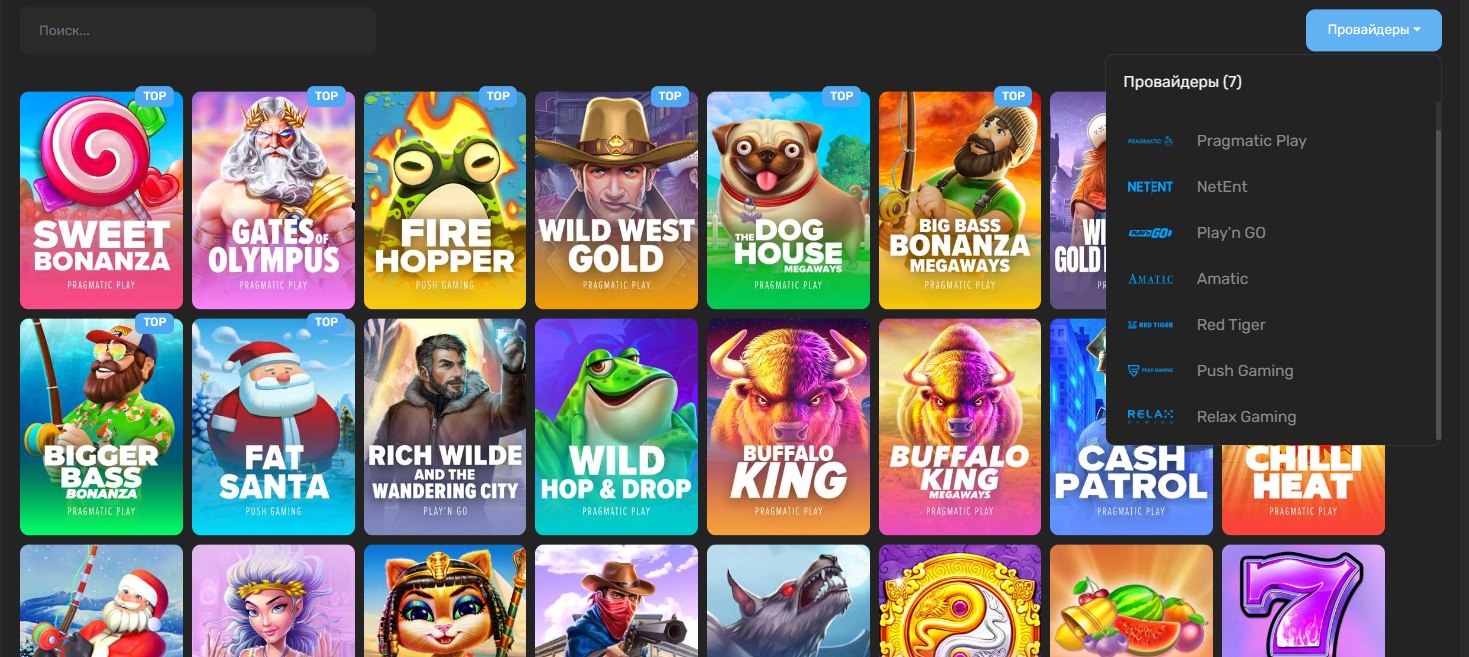Click the Pragmatic Play logo icon

(x=1150, y=141)
